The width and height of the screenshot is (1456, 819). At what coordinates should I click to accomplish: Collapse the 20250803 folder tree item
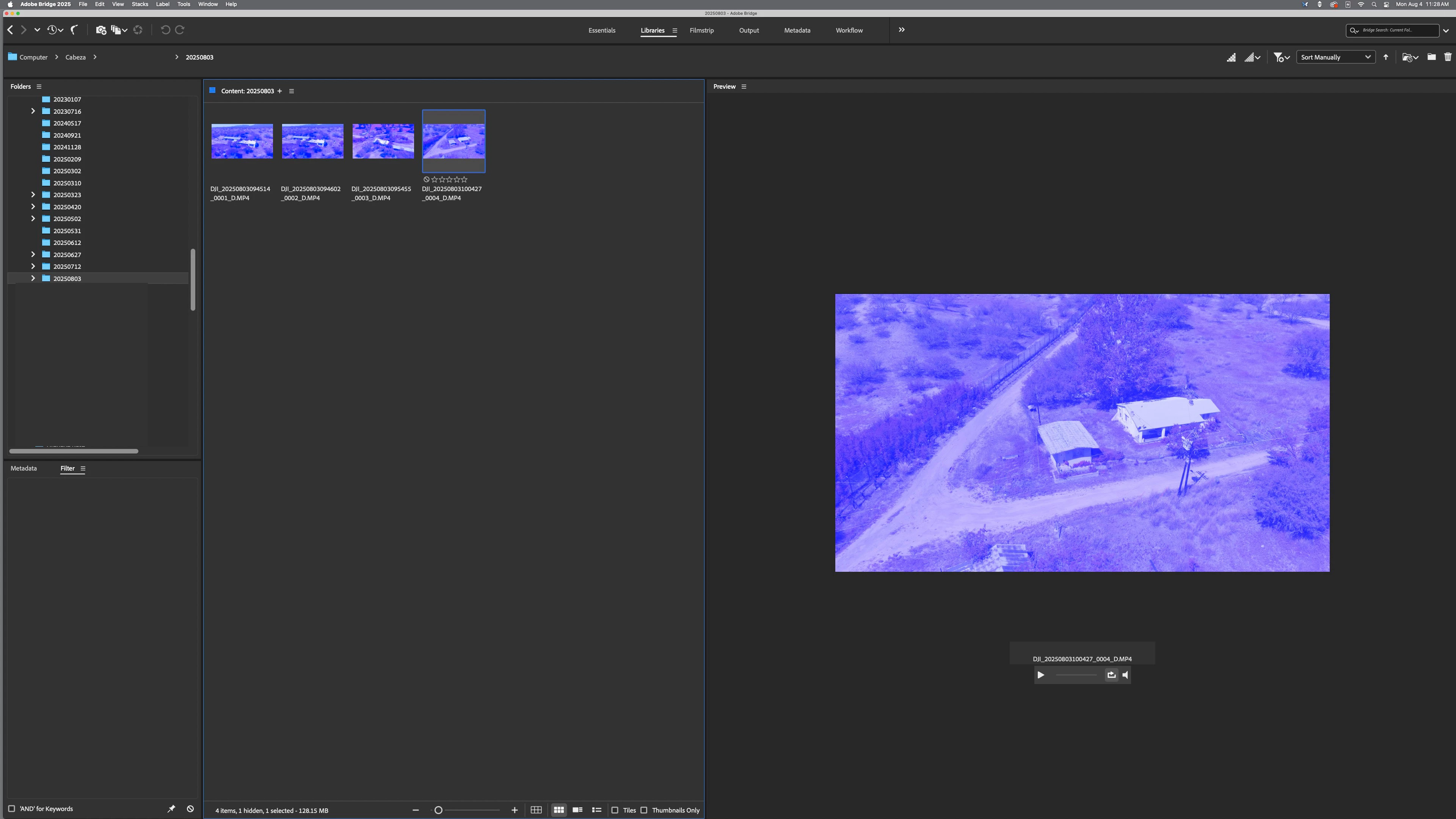[32, 278]
